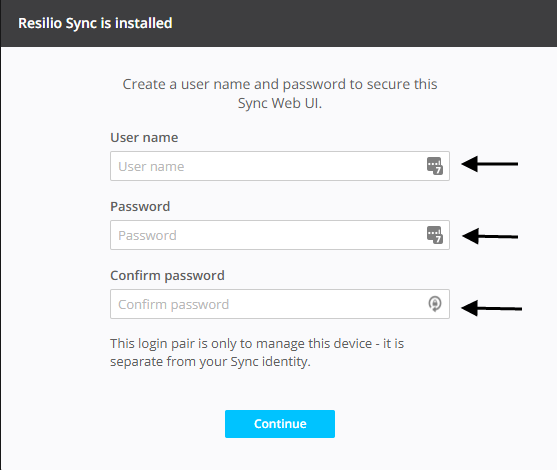Click the arrow pointing at User name field
The width and height of the screenshot is (557, 470).
tap(490, 164)
